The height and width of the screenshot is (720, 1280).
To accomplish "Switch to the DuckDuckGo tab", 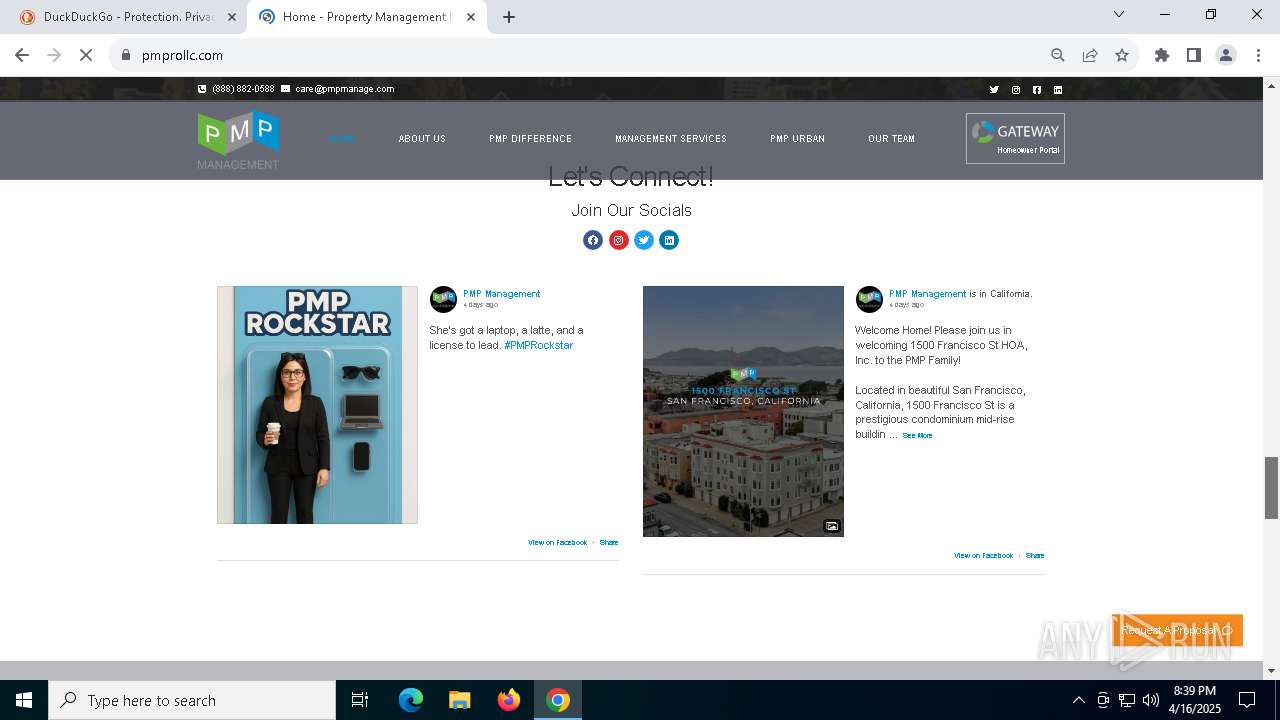I will pyautogui.click(x=125, y=17).
